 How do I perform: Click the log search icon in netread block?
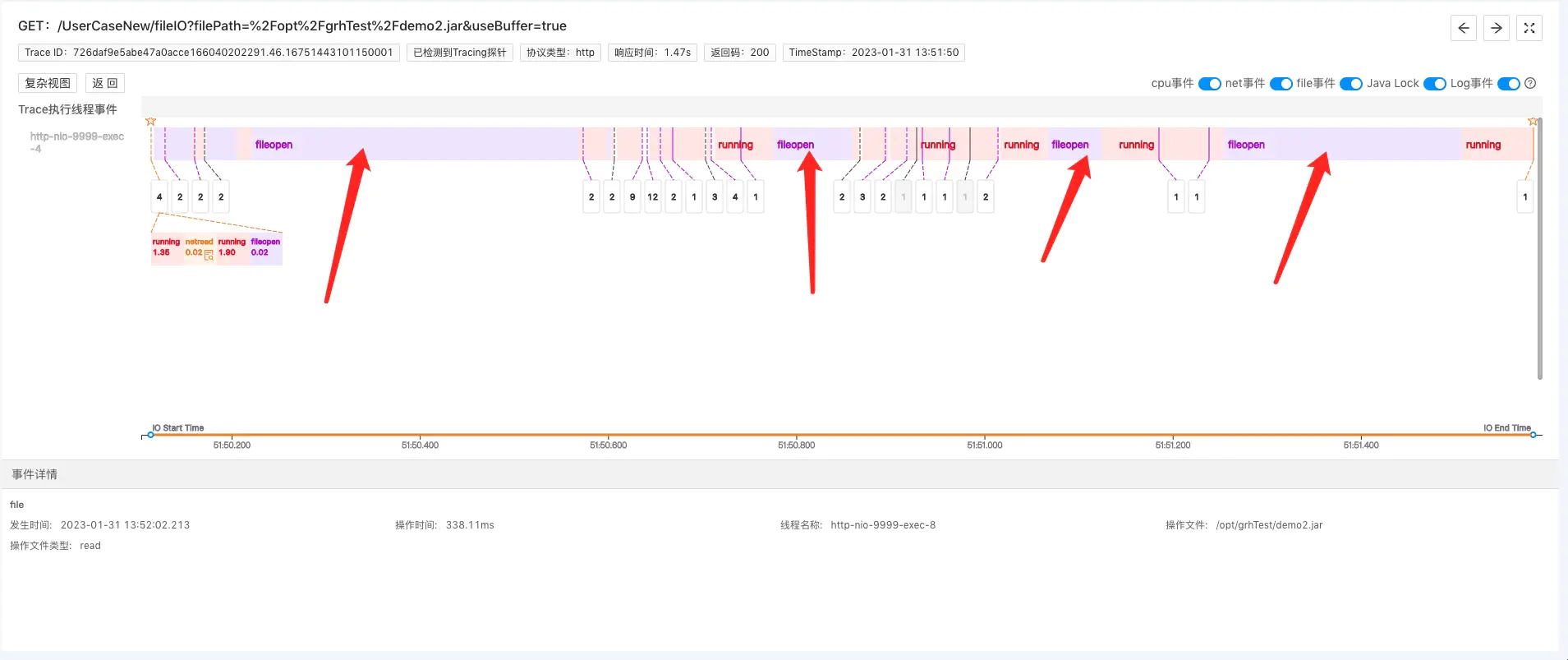pyautogui.click(x=209, y=255)
